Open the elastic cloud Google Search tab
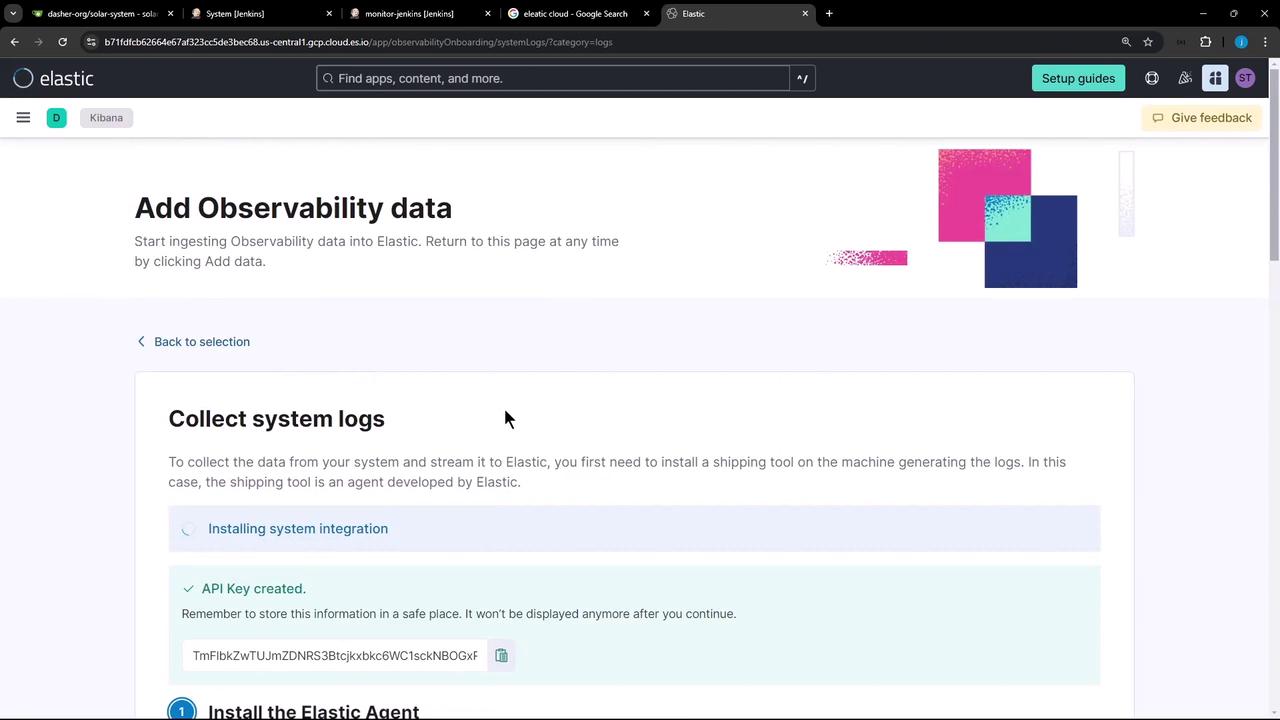The image size is (1280, 720). (575, 14)
